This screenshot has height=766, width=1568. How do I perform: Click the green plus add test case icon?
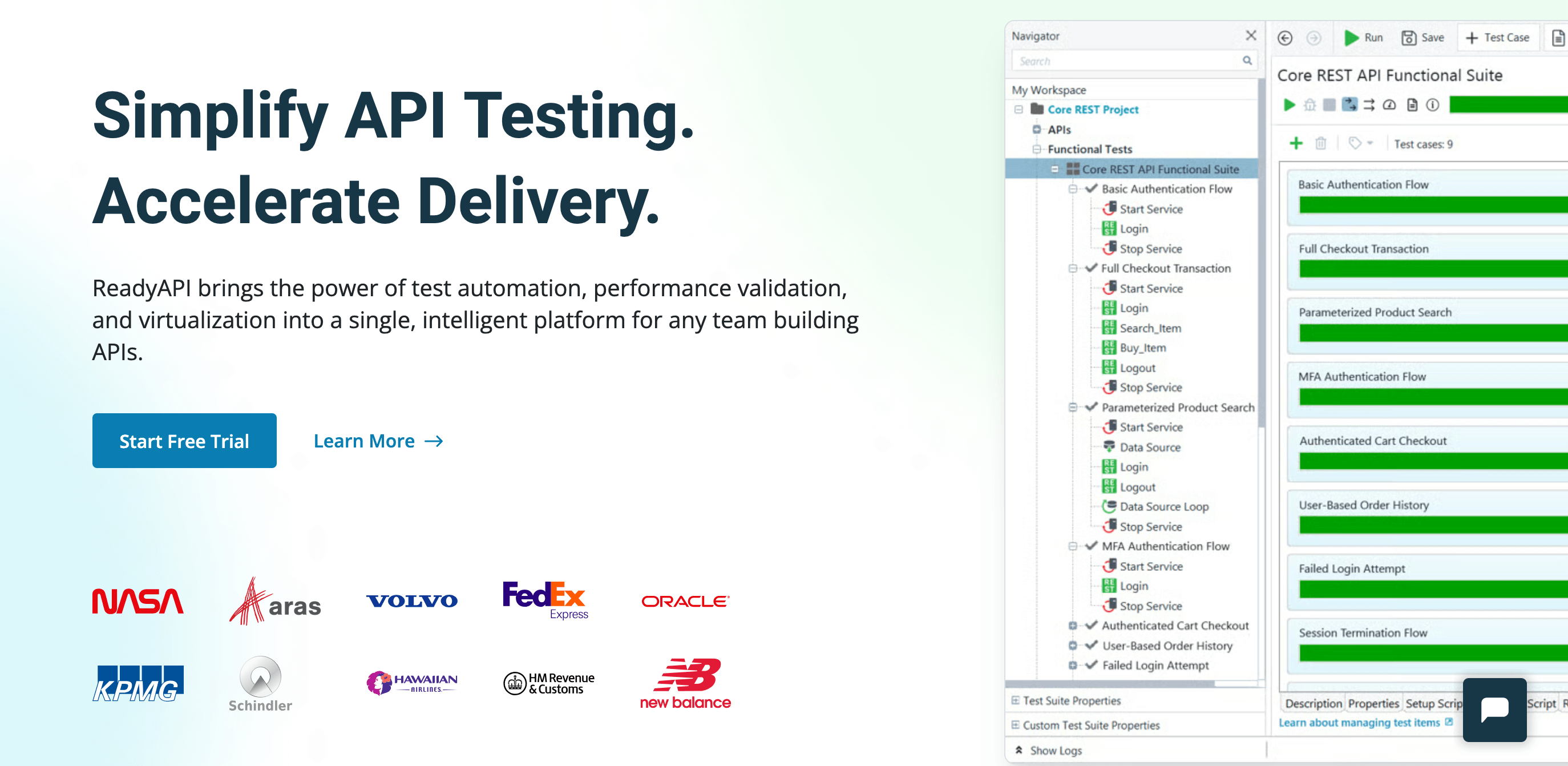[1296, 143]
